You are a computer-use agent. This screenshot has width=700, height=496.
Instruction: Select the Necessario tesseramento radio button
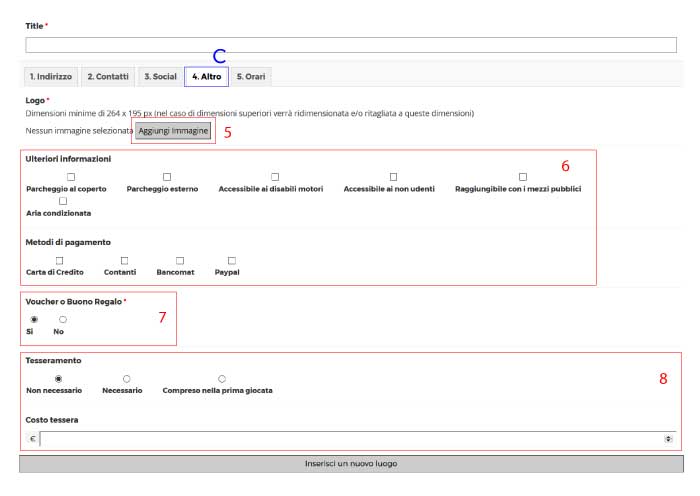[126, 379]
